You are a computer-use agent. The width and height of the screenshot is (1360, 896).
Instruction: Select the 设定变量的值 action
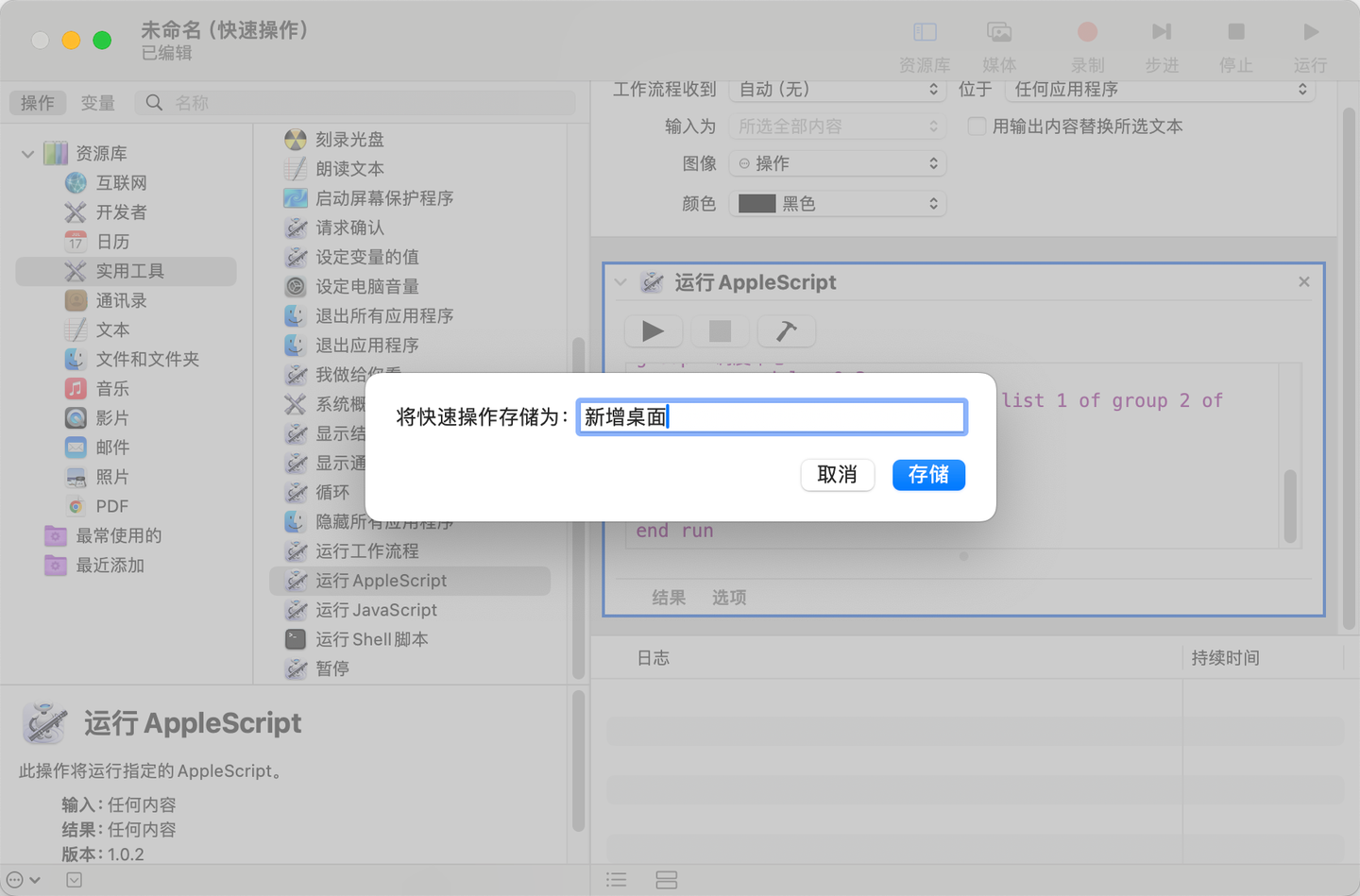[366, 257]
